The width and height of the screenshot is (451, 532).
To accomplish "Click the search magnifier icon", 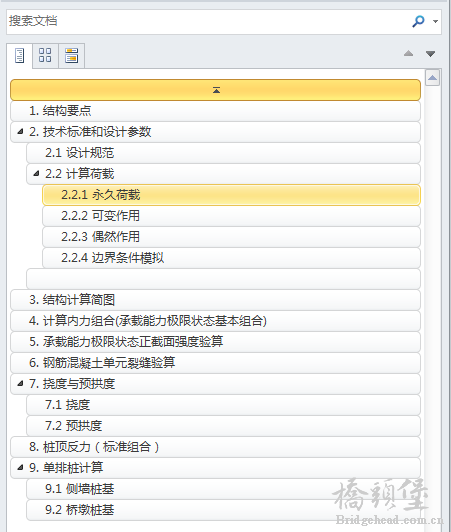I will [x=418, y=21].
